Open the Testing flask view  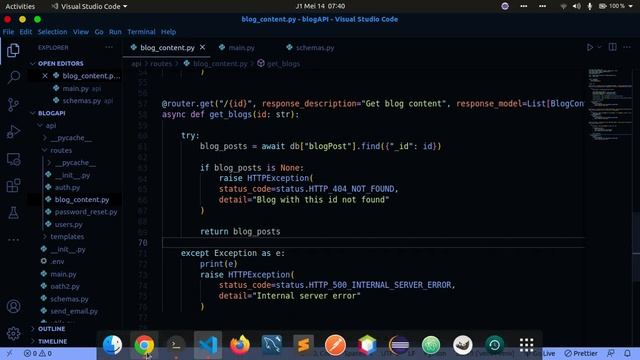coord(13,213)
